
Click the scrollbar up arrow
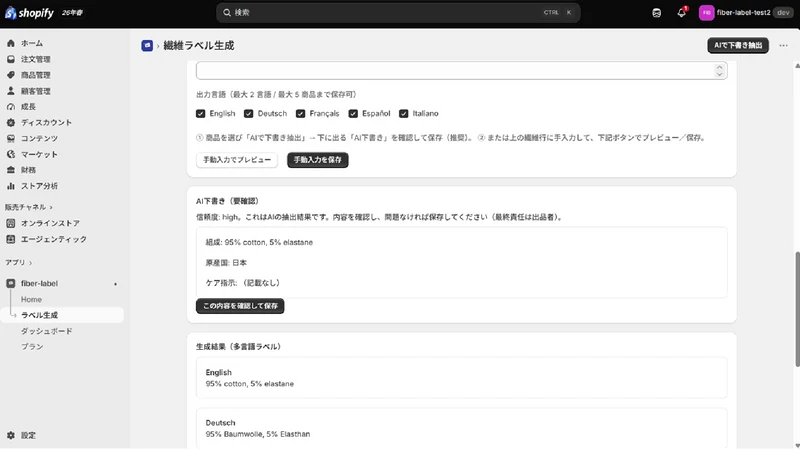coord(797,66)
